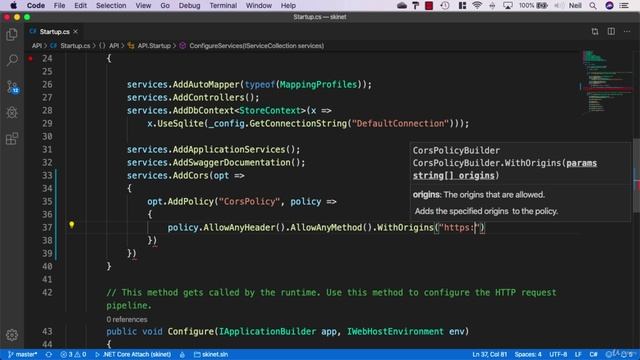Open the Debug view in activity bar
The height and width of the screenshot is (360, 640).
(12, 113)
